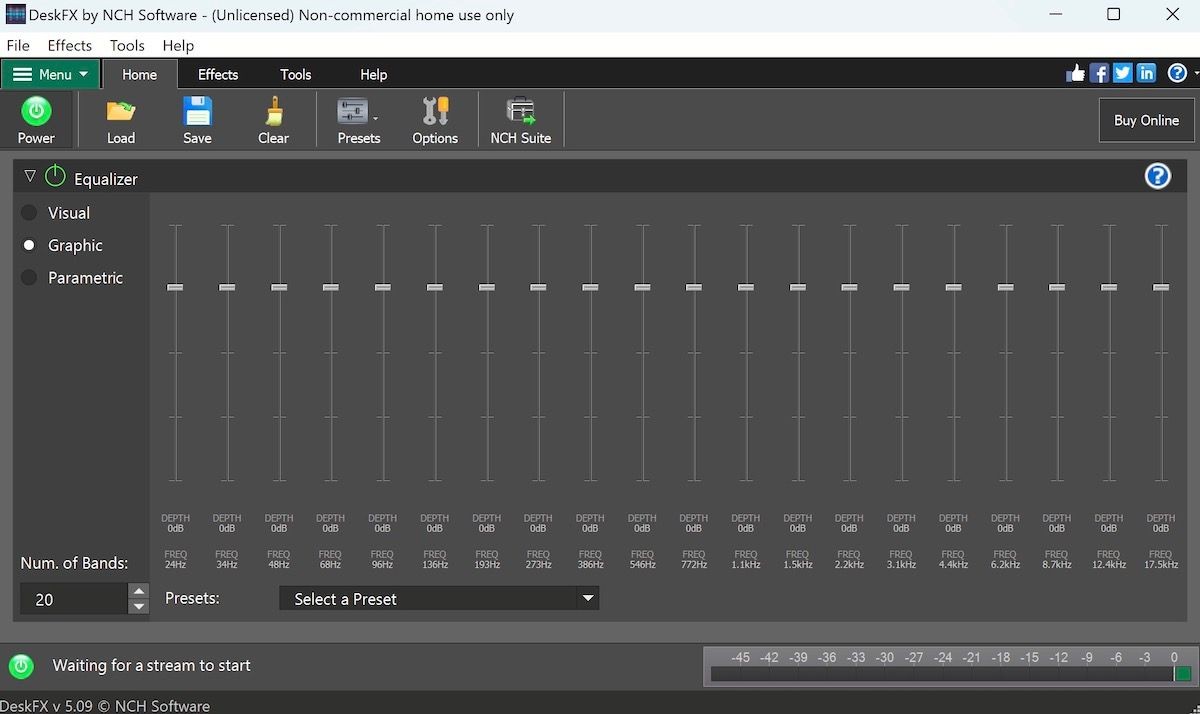
Task: Click the 3.1kHz band slider handle
Action: (902, 287)
